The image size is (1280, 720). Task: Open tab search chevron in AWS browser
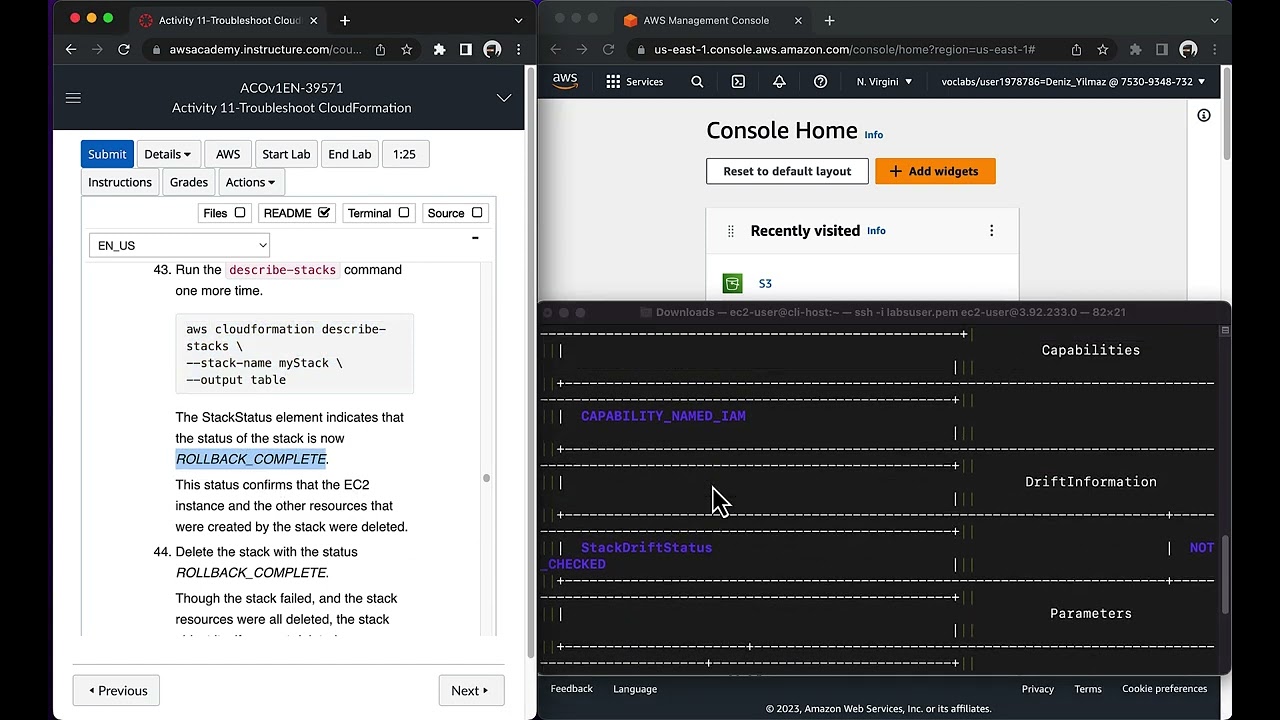1214,20
